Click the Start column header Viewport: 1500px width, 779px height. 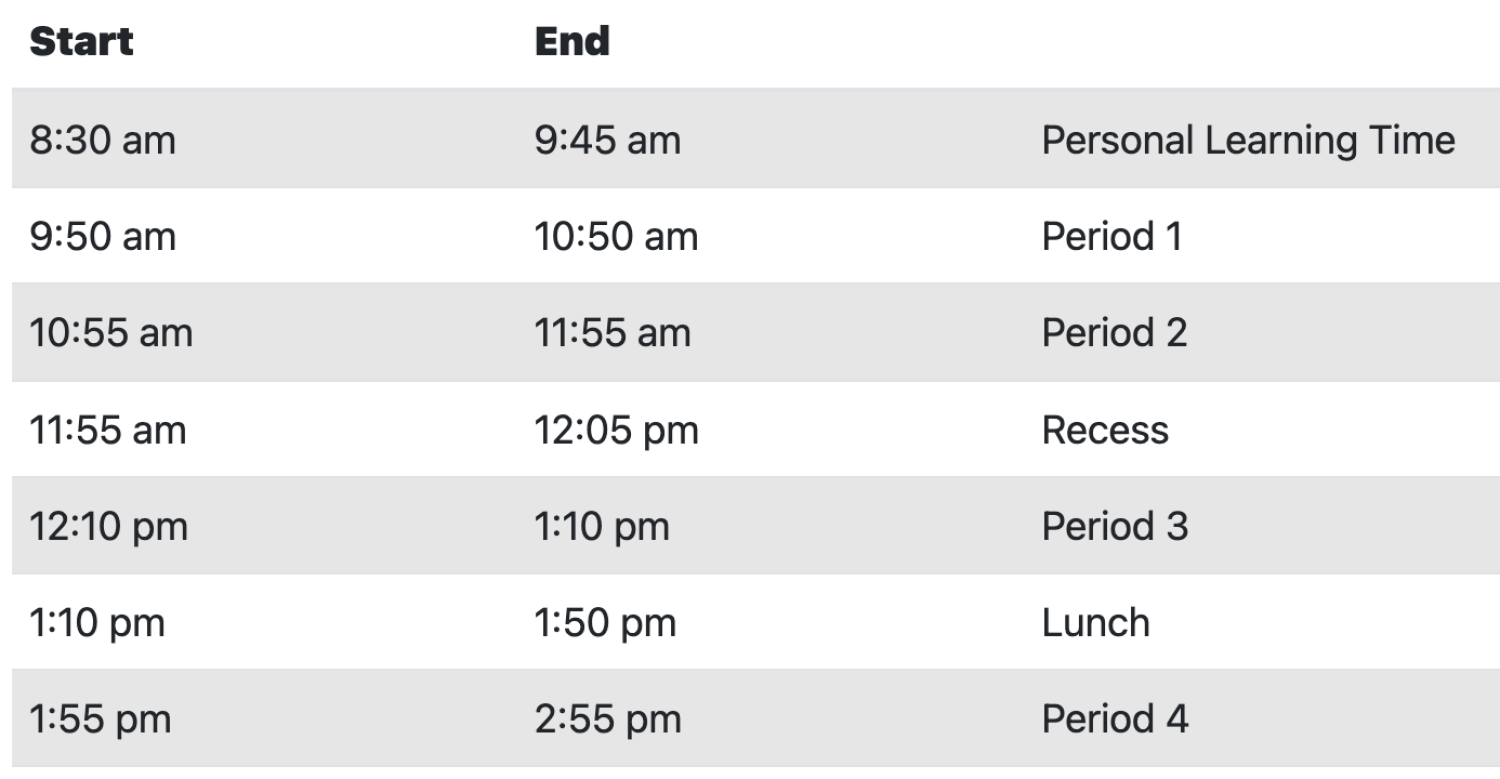pos(81,42)
